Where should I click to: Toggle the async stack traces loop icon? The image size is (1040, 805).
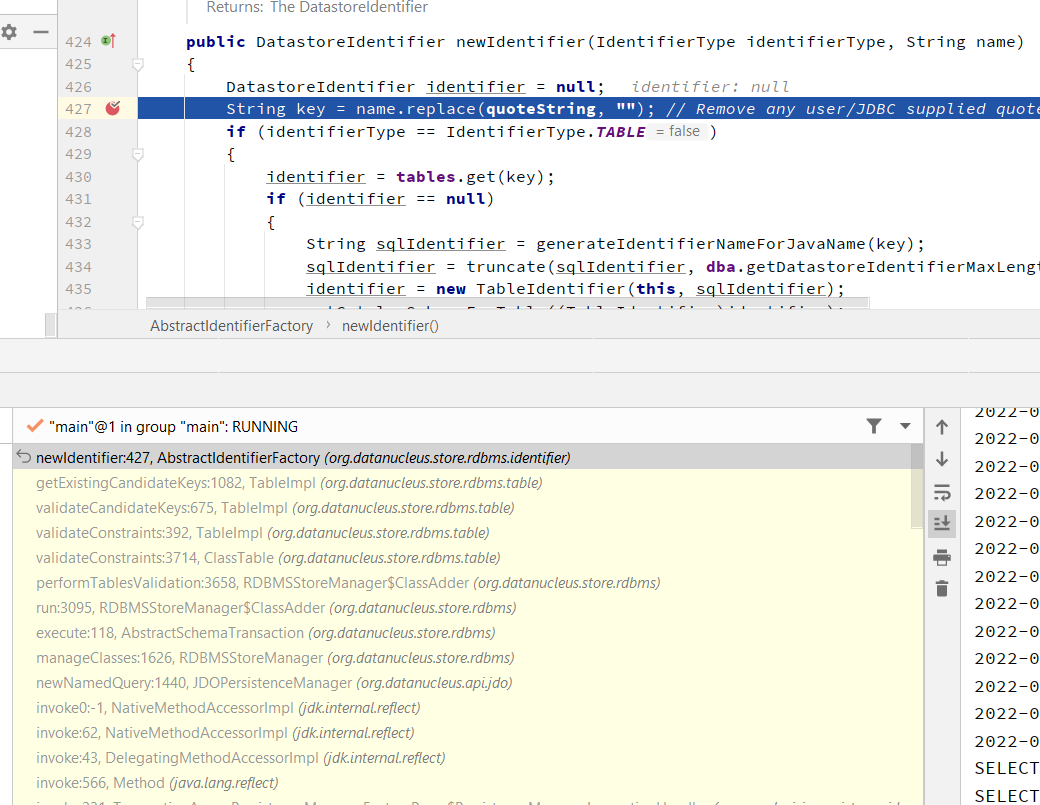[x=941, y=492]
